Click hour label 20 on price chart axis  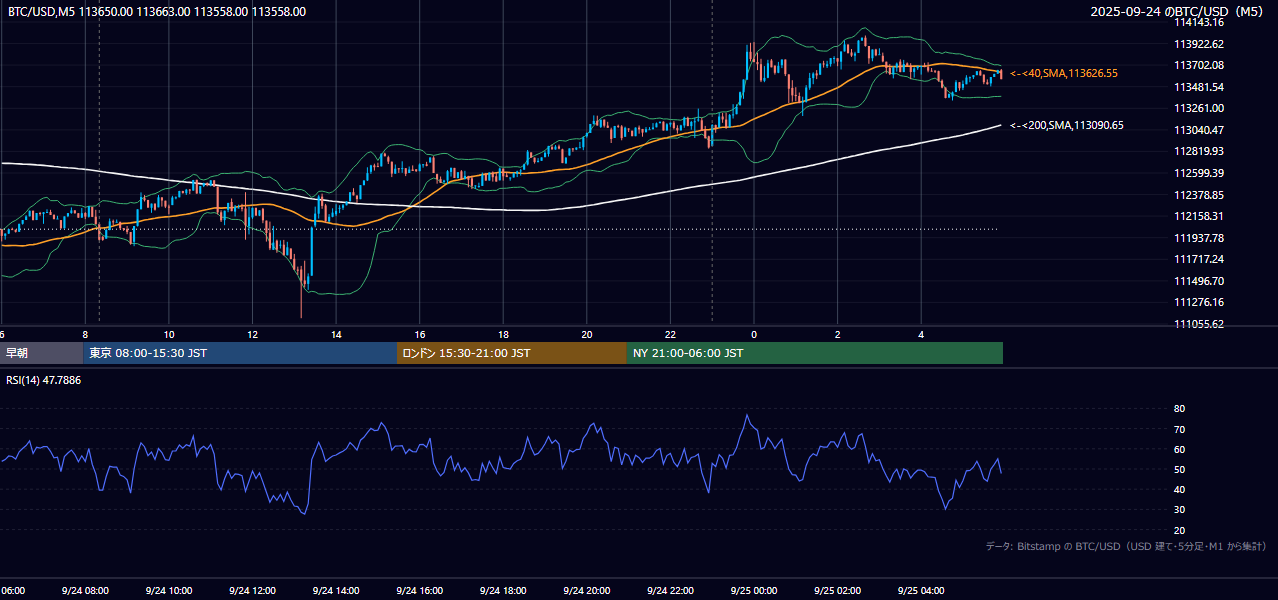pyautogui.click(x=587, y=334)
